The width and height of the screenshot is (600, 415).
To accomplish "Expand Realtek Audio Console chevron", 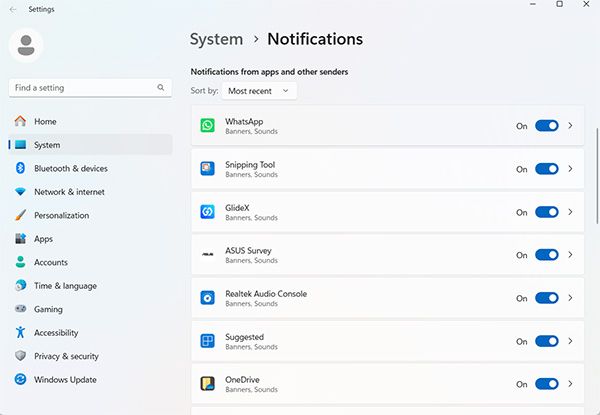I will 570,298.
